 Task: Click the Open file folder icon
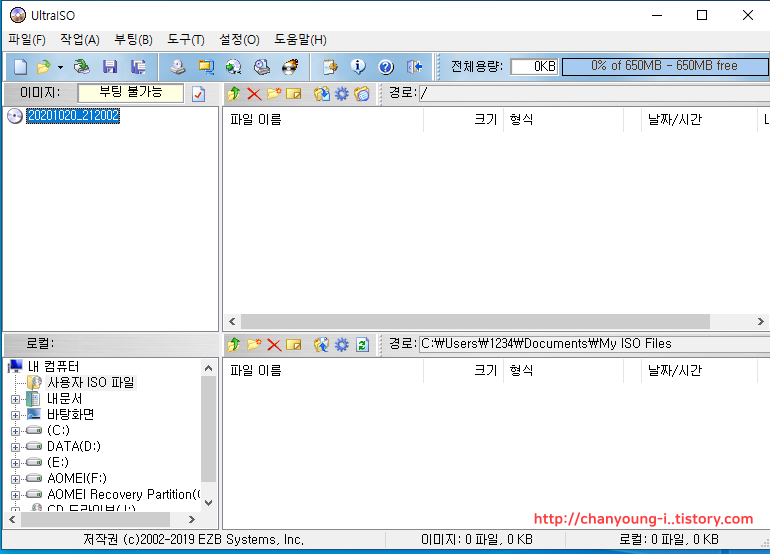click(44, 67)
